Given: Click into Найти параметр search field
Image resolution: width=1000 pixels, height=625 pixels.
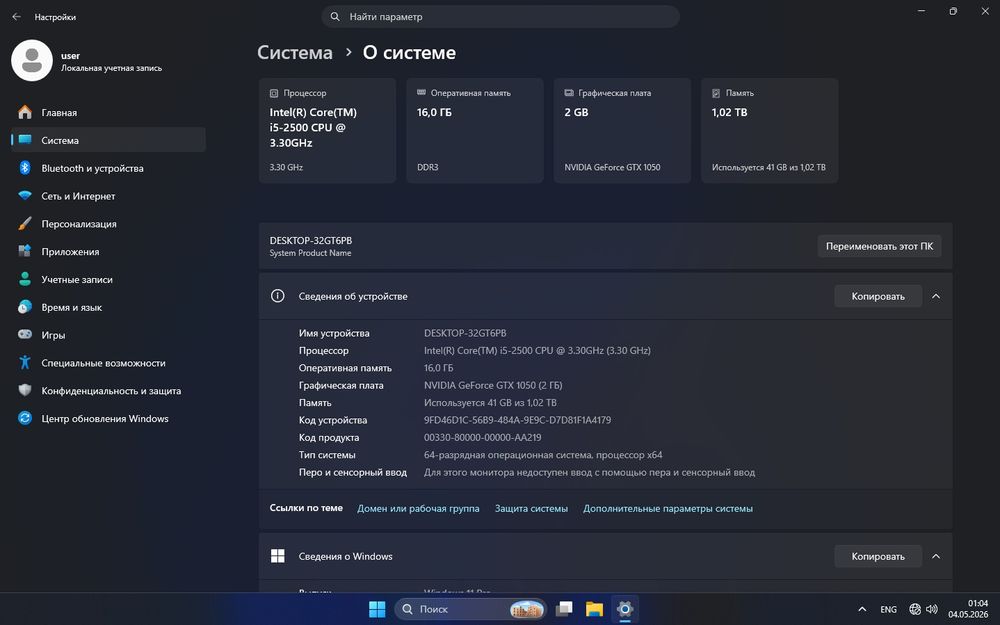Looking at the screenshot, I should [501, 17].
